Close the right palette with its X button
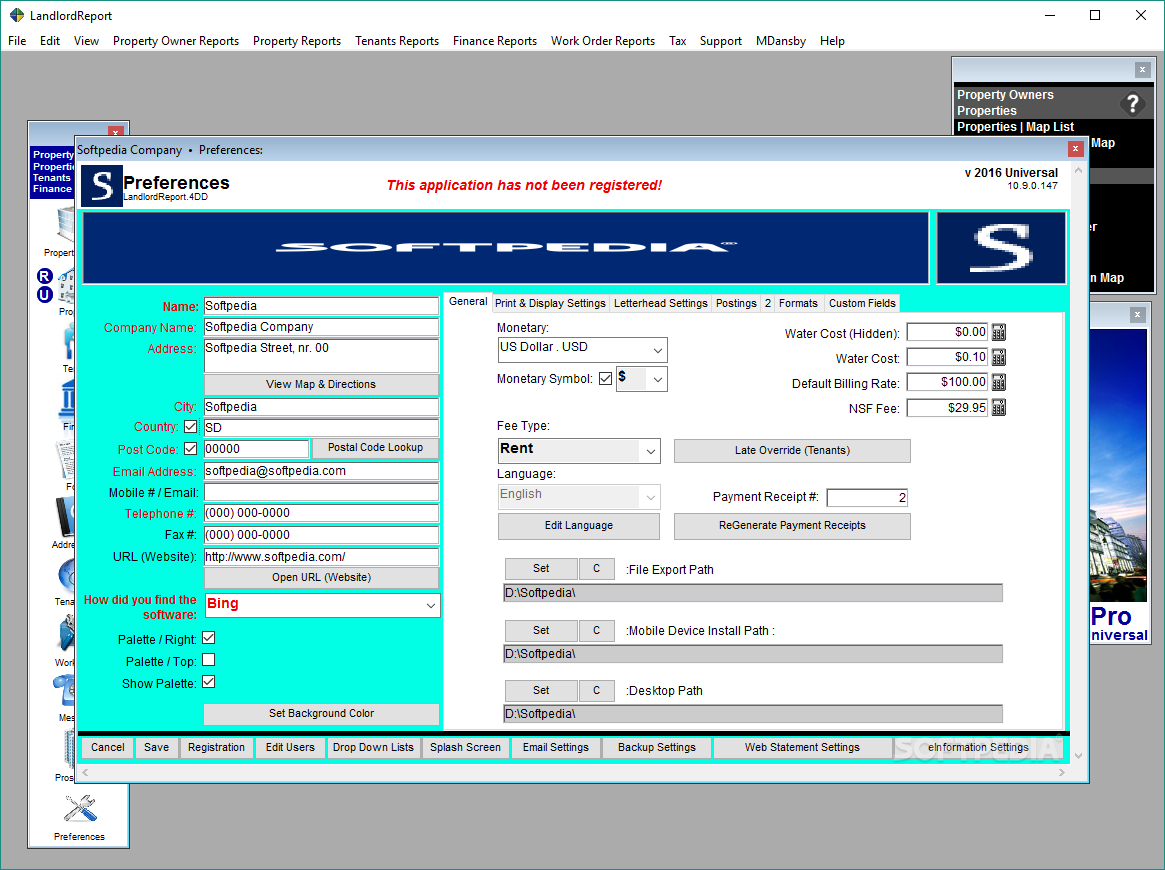 (x=1143, y=70)
